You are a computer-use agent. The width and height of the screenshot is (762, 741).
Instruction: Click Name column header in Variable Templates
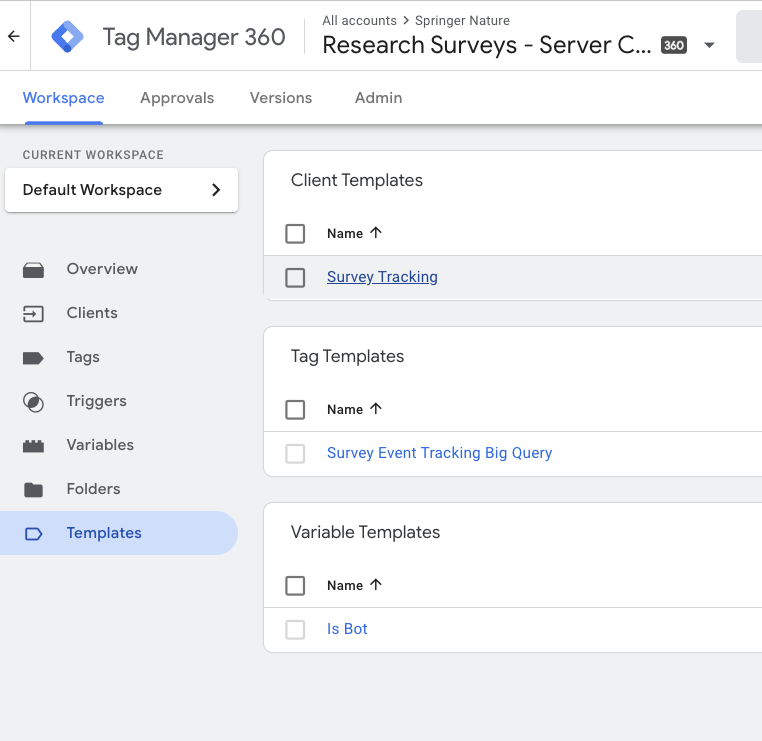coord(345,586)
